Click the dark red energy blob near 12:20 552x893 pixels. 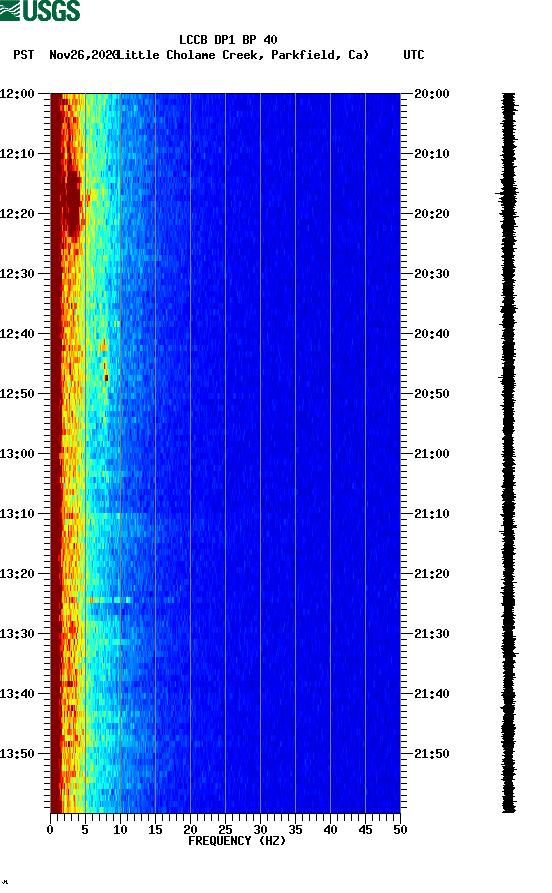pyautogui.click(x=72, y=202)
